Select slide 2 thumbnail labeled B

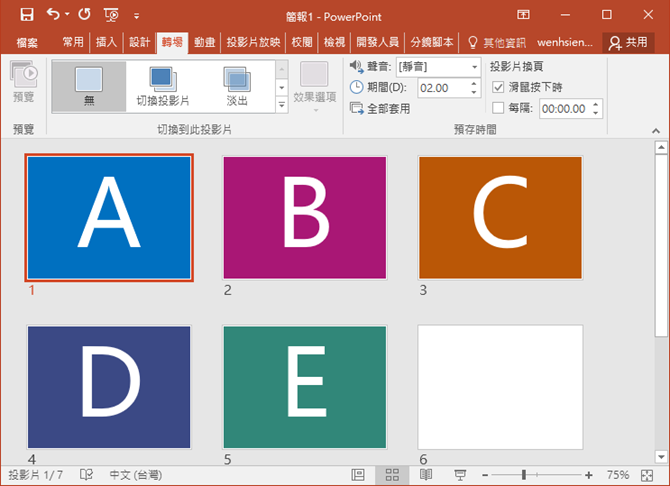305,218
